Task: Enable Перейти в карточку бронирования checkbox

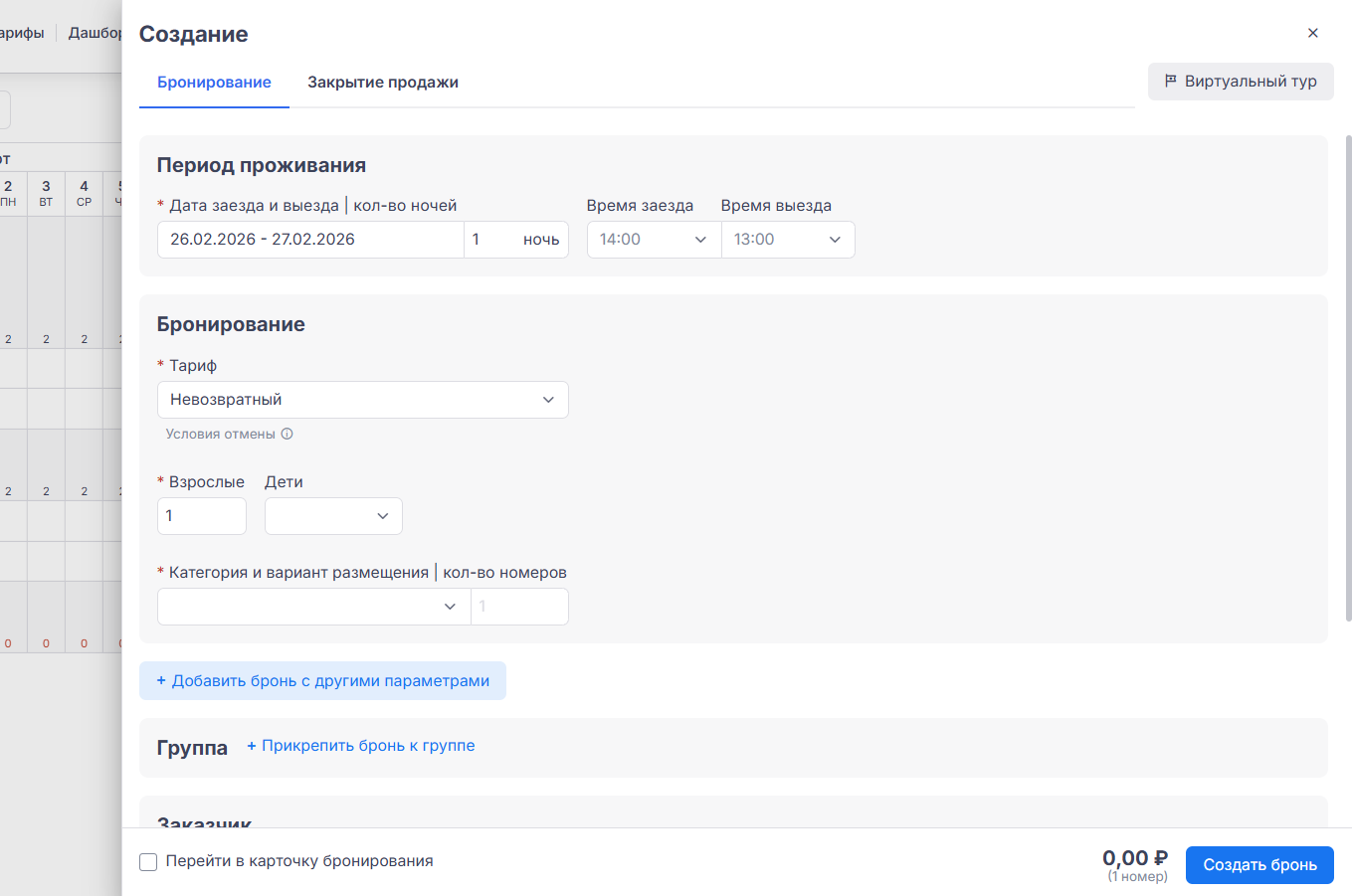Action: (148, 862)
